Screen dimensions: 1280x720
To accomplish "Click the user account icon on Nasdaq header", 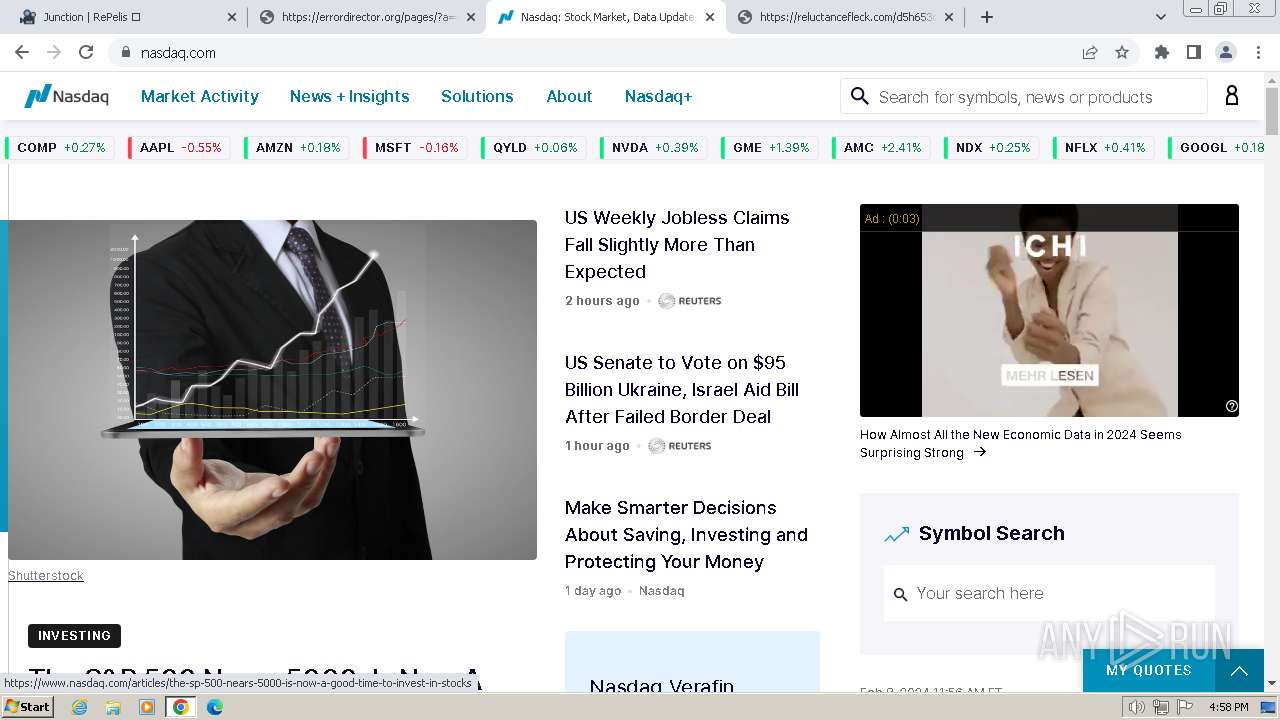I will pyautogui.click(x=1232, y=96).
